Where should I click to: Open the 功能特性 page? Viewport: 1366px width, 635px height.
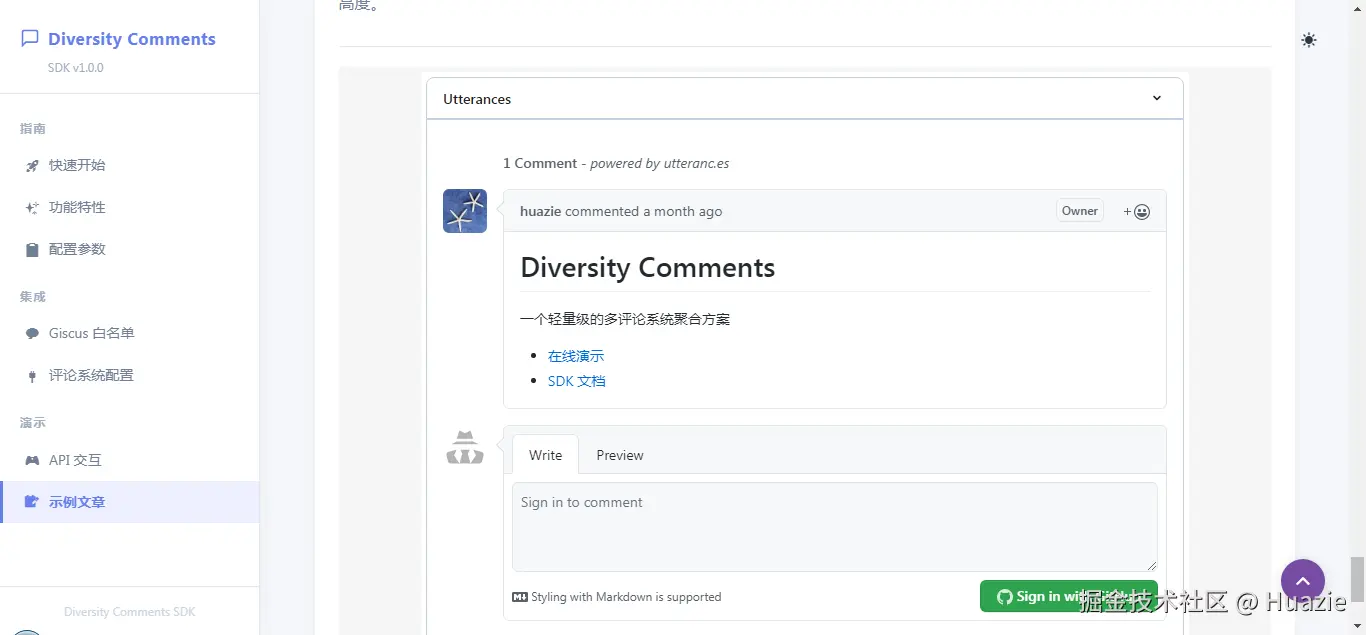coord(130,208)
